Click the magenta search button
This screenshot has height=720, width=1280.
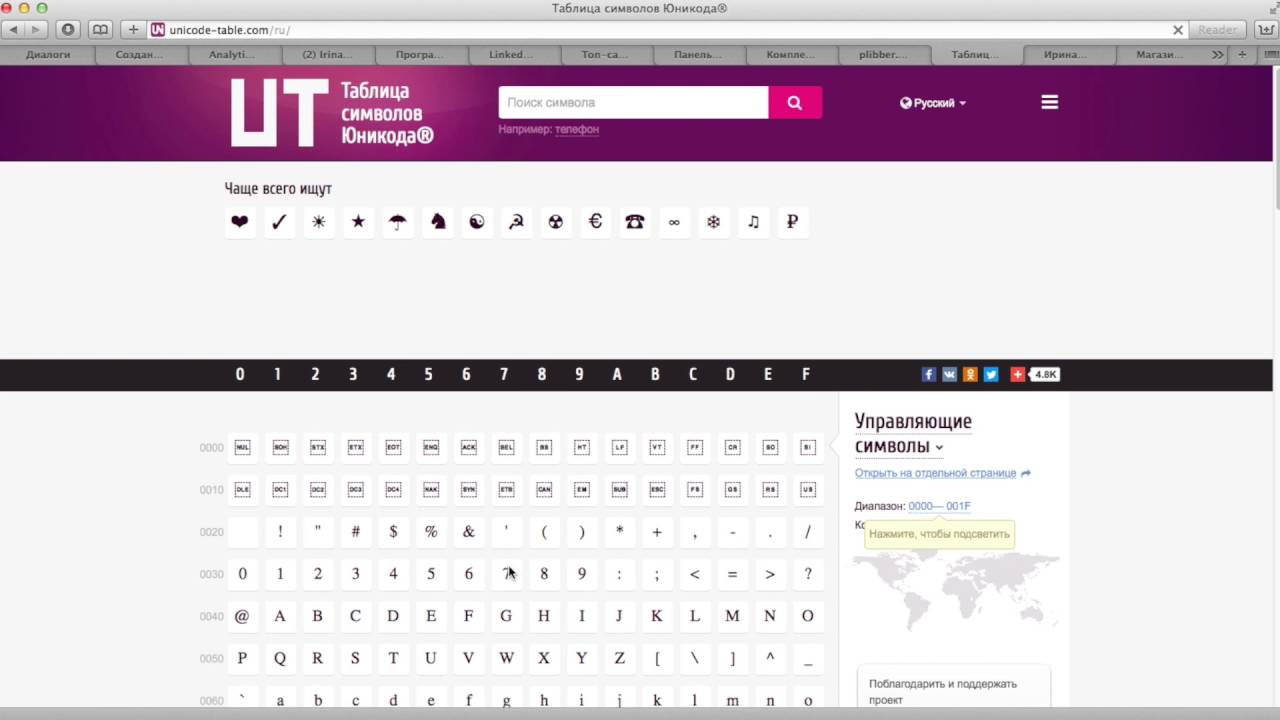click(x=795, y=102)
